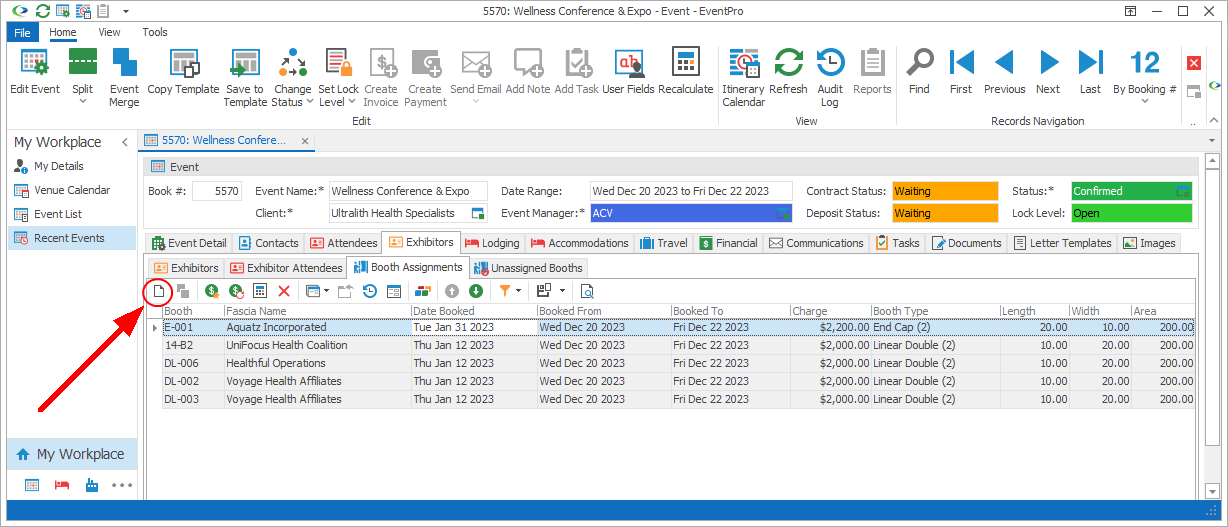Click the Refresh ribbon button
This screenshot has width=1228, height=527.
click(x=788, y=71)
